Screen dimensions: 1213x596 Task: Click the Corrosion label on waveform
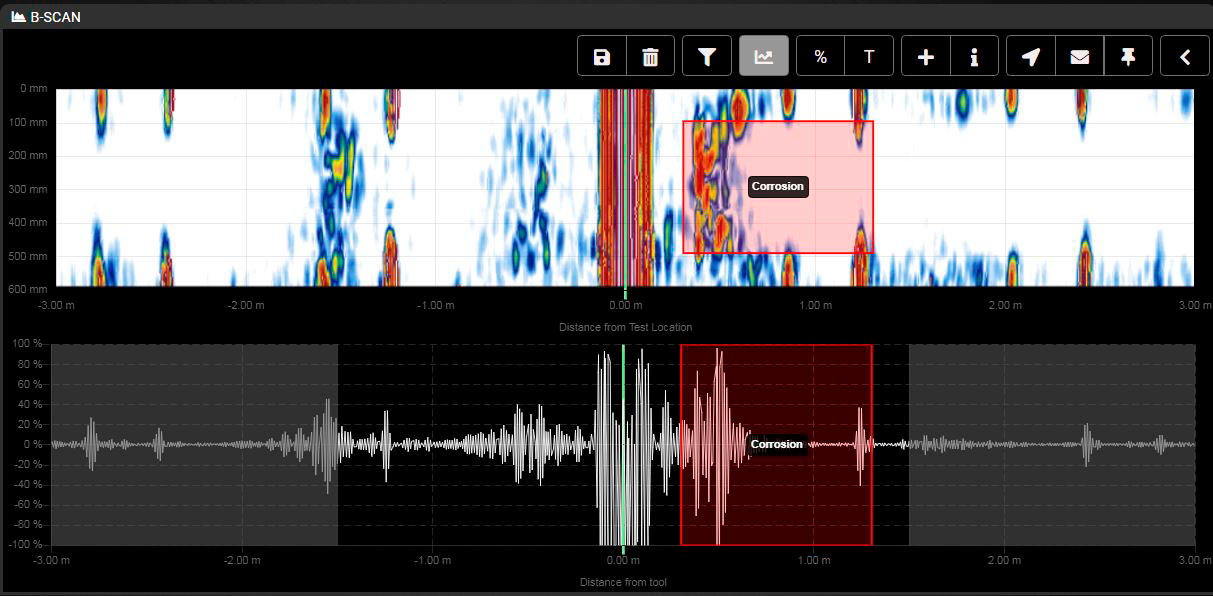click(x=777, y=443)
